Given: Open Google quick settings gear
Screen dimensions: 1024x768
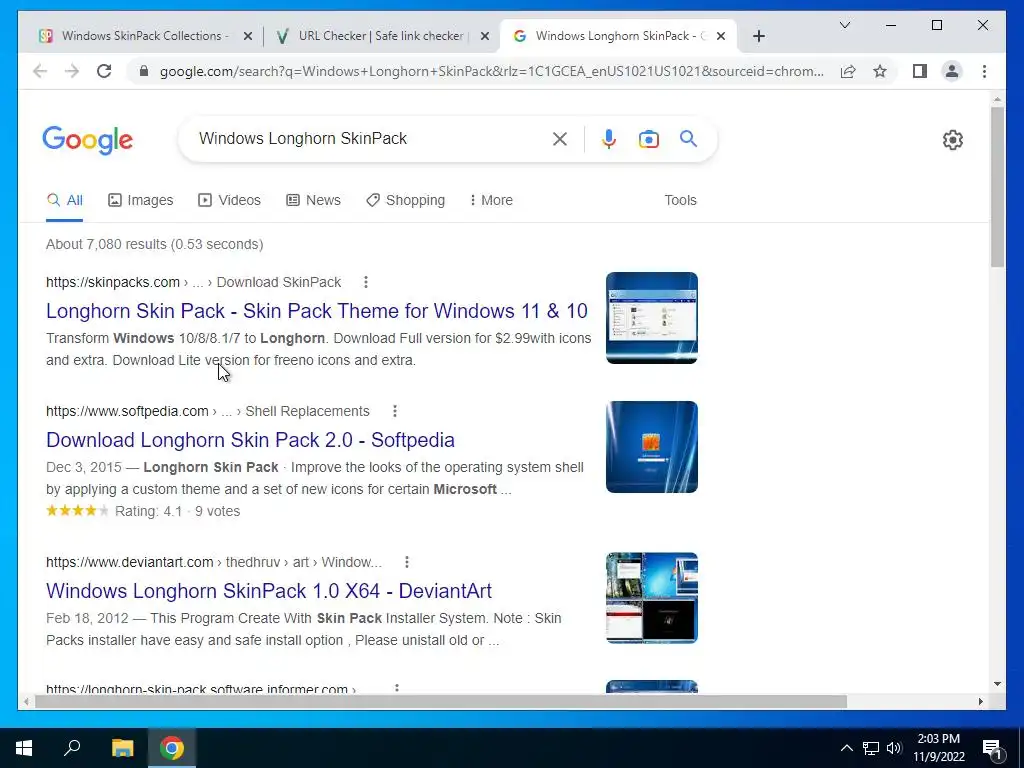Looking at the screenshot, I should click(x=953, y=140).
